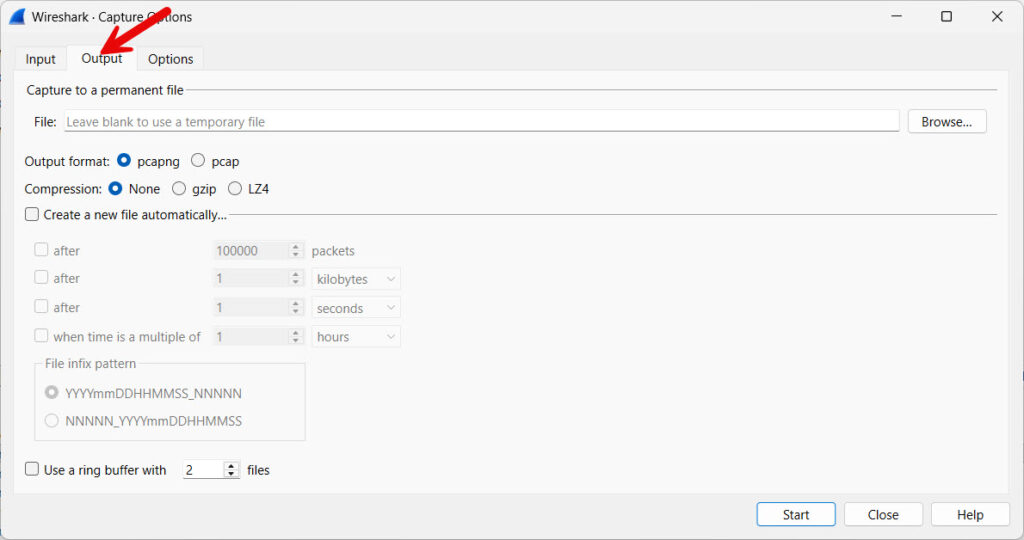Enable Use a ring buffer checkbox
1024x540 pixels.
click(32, 470)
